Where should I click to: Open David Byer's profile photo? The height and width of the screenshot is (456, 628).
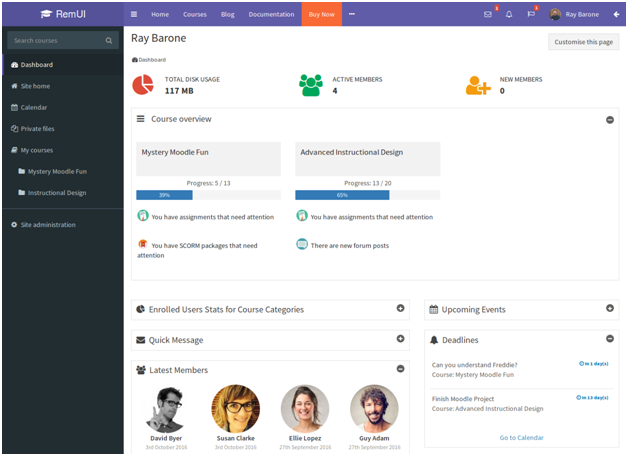pos(166,409)
